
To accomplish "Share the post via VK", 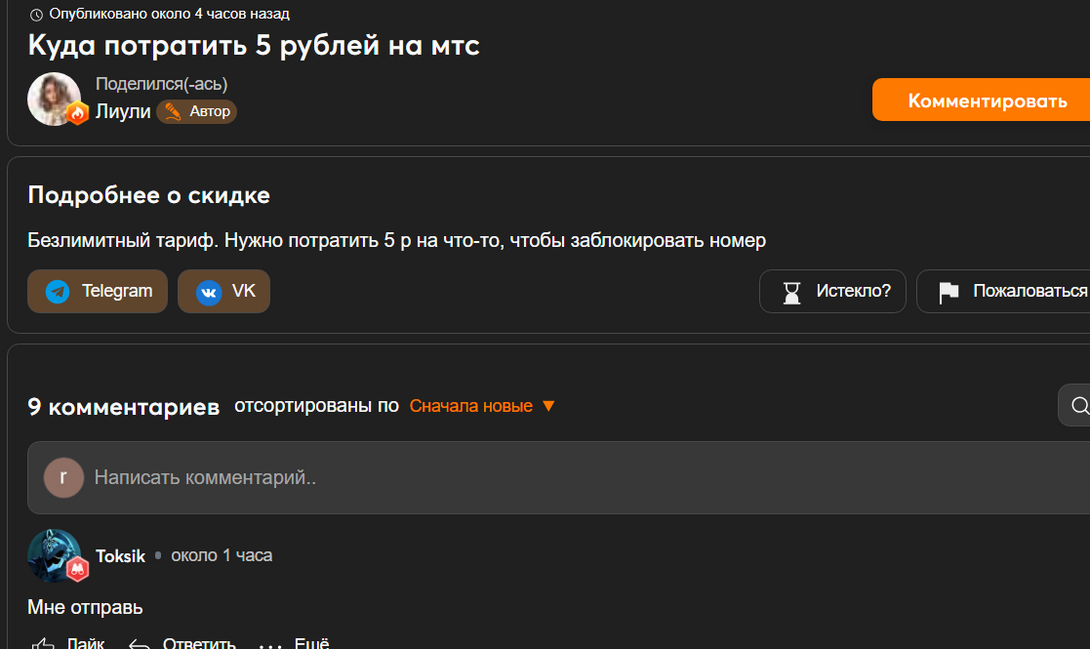I will [x=224, y=291].
